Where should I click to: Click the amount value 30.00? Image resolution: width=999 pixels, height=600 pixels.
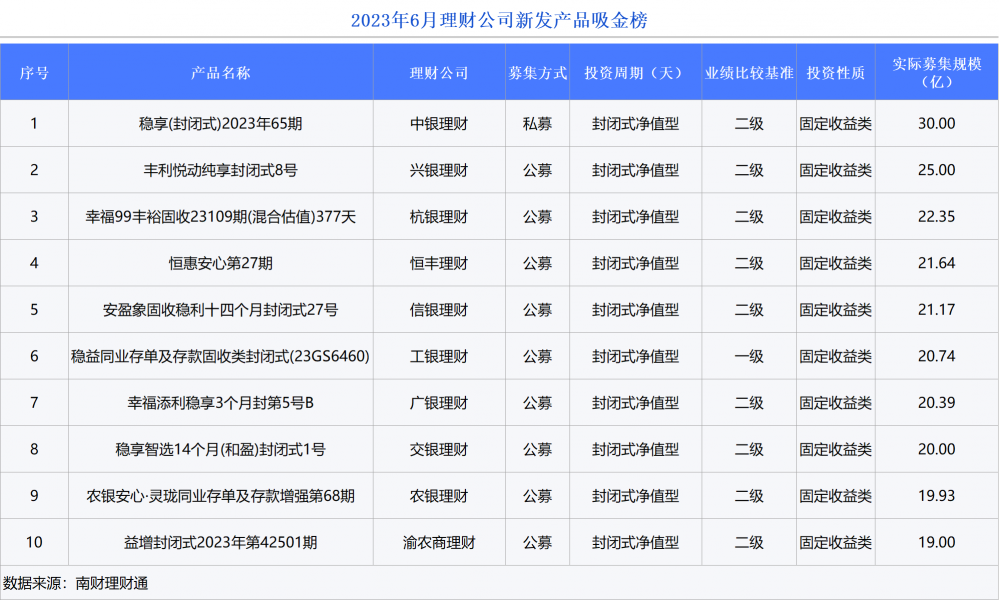click(x=937, y=124)
